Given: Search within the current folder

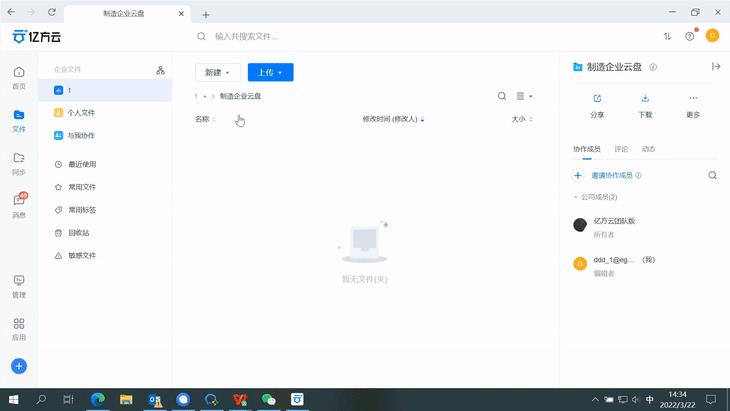Looking at the screenshot, I should click(x=502, y=96).
